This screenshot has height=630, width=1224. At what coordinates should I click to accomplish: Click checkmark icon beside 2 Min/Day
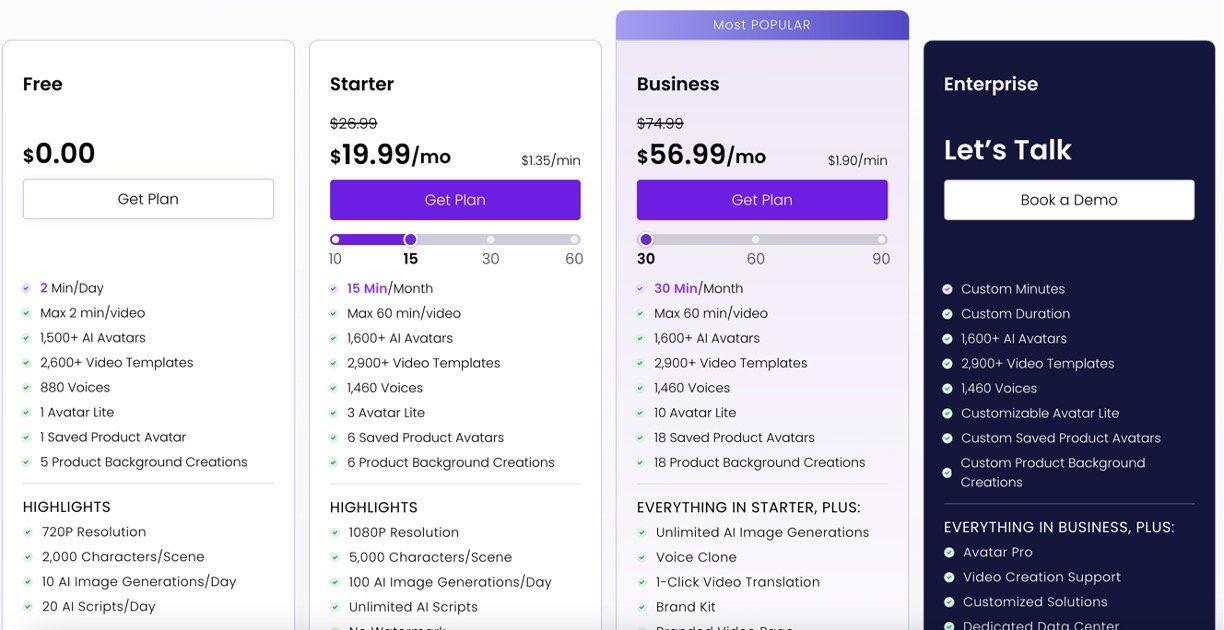pos(26,288)
